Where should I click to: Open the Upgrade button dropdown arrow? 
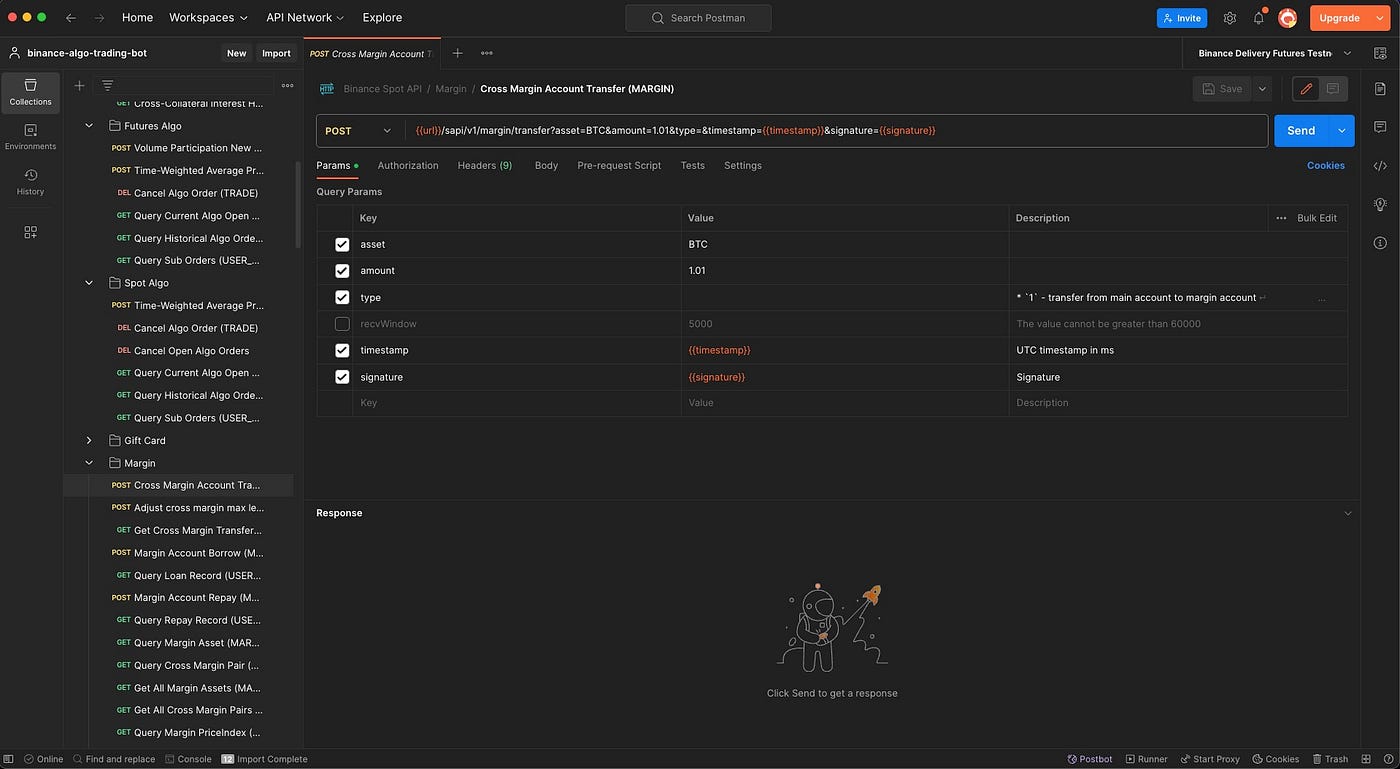point(1379,18)
